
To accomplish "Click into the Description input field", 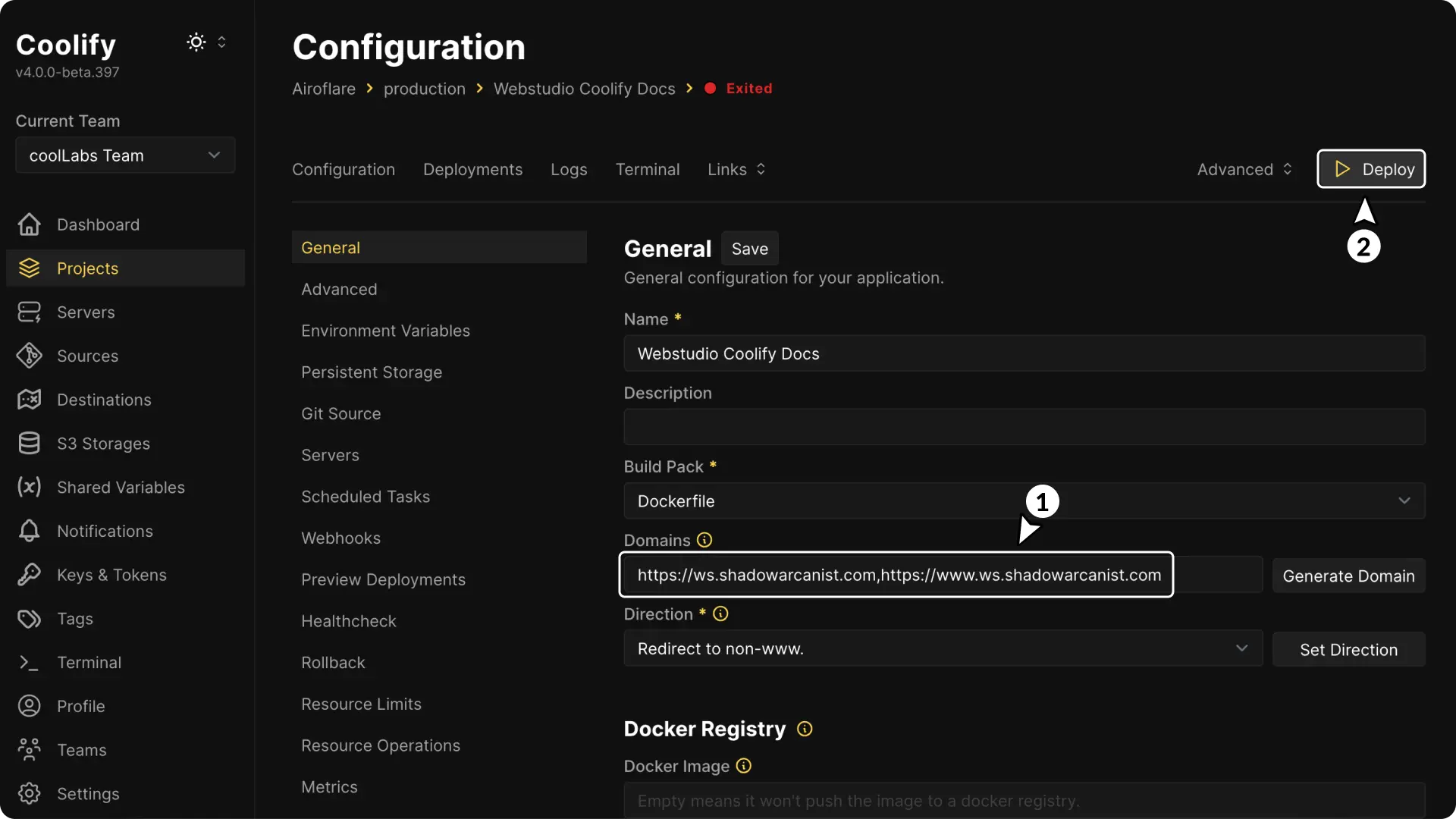I will tap(1024, 427).
